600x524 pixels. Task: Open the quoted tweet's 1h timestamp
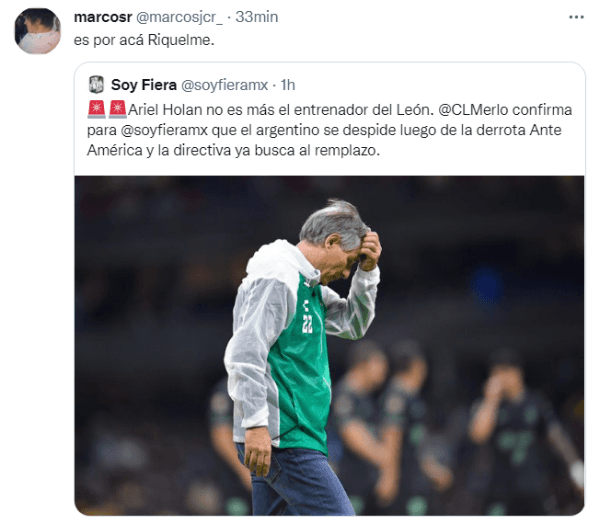click(x=288, y=84)
